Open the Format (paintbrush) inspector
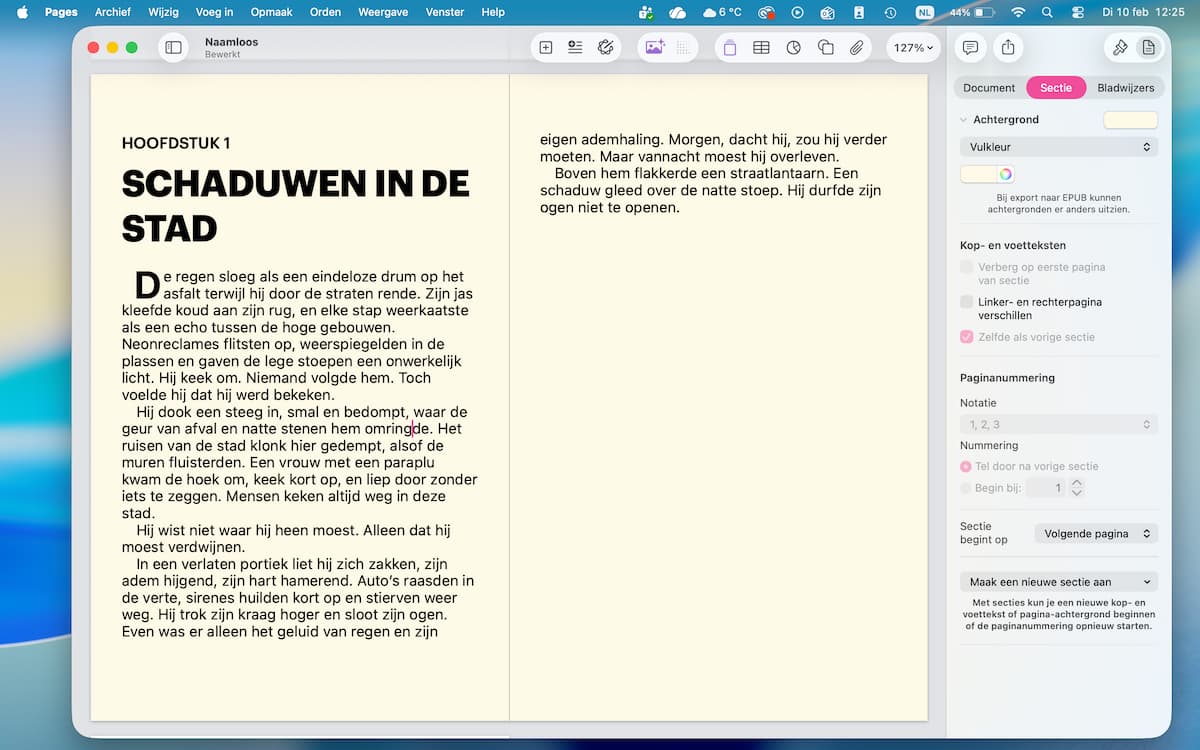Image resolution: width=1200 pixels, height=750 pixels. [x=1120, y=47]
